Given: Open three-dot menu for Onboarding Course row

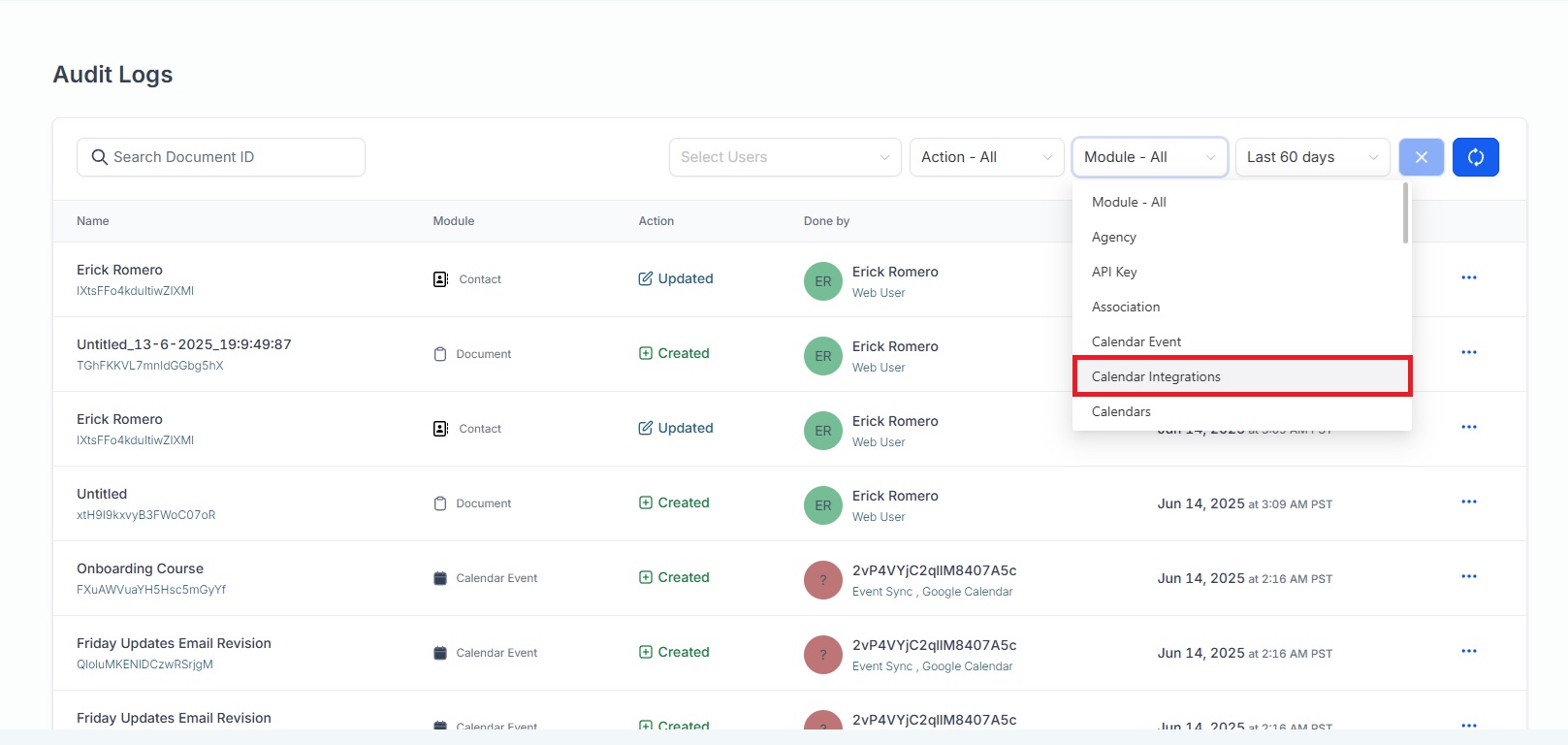Looking at the screenshot, I should pyautogui.click(x=1468, y=576).
